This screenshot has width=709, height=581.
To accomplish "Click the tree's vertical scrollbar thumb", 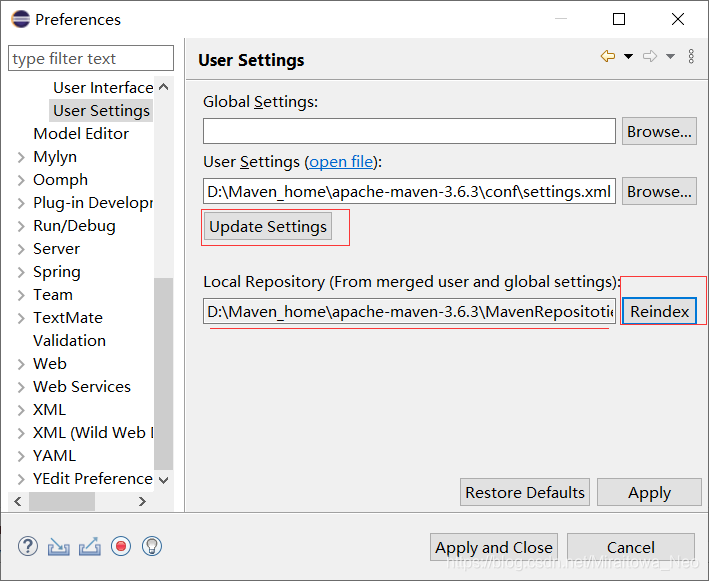I will [164, 374].
